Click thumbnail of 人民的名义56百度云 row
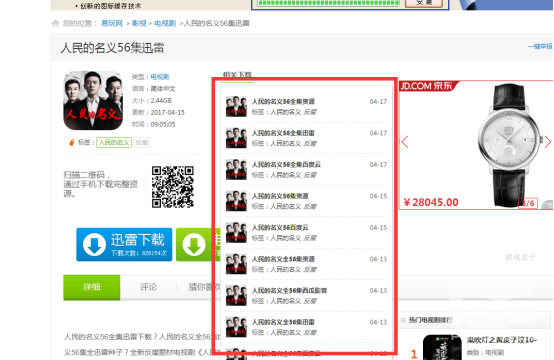 236,232
